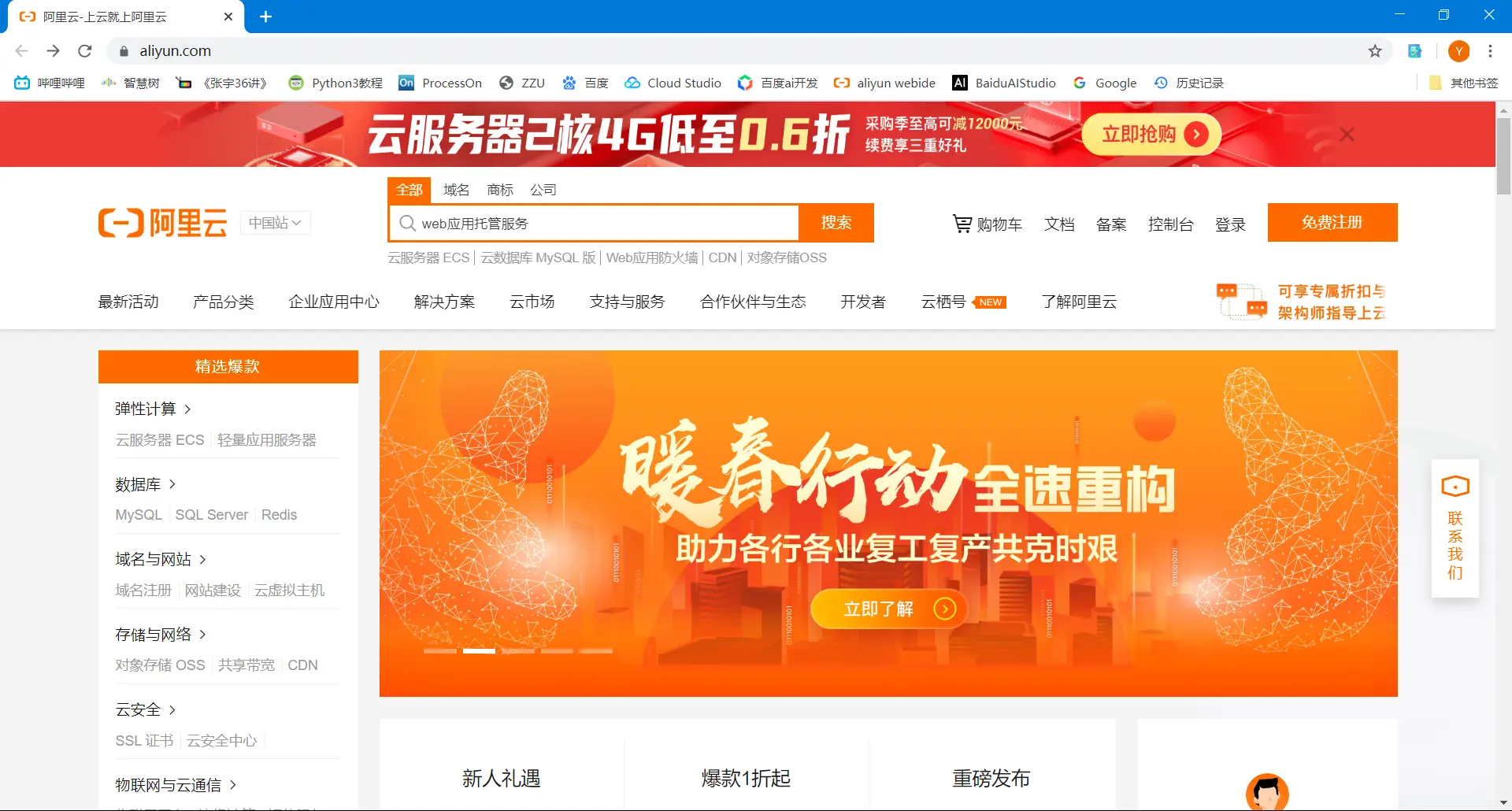Open the translate extension icon

[1415, 51]
